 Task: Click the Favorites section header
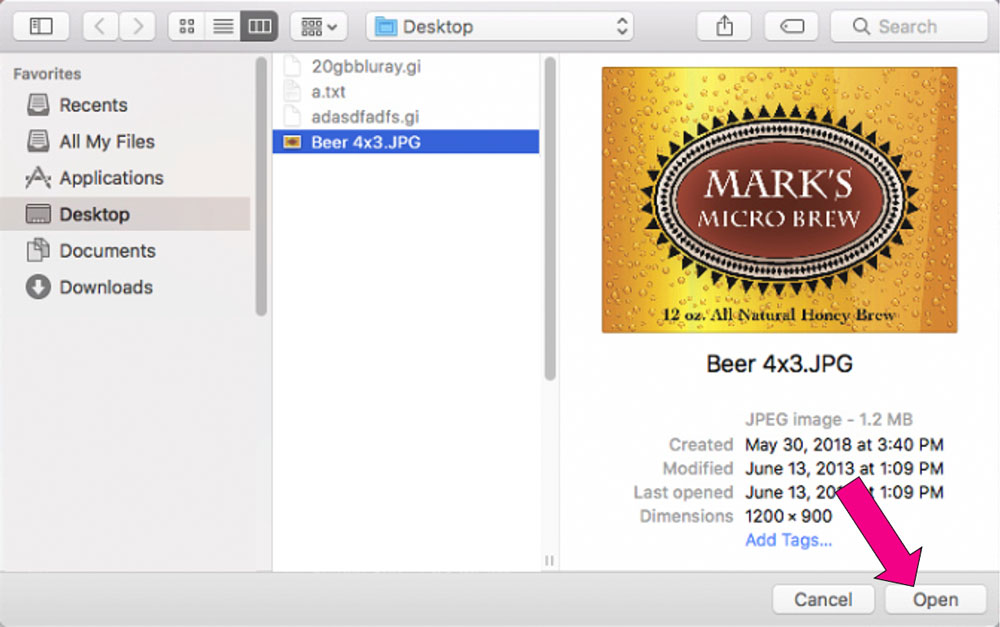[x=47, y=74]
